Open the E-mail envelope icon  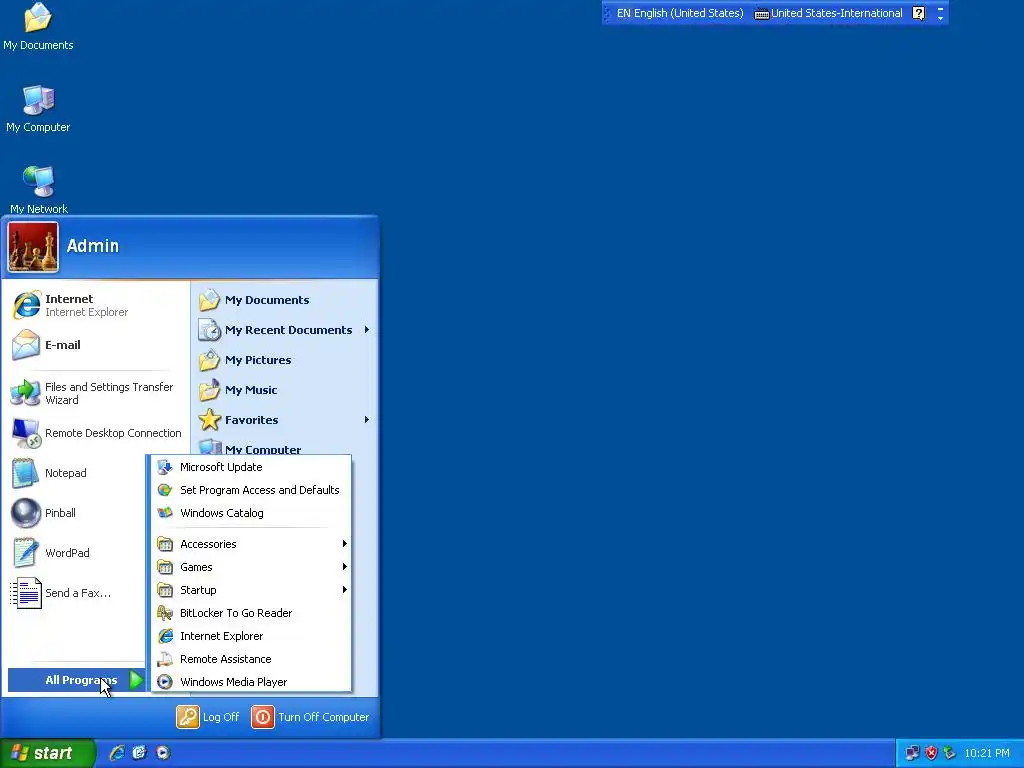point(26,345)
